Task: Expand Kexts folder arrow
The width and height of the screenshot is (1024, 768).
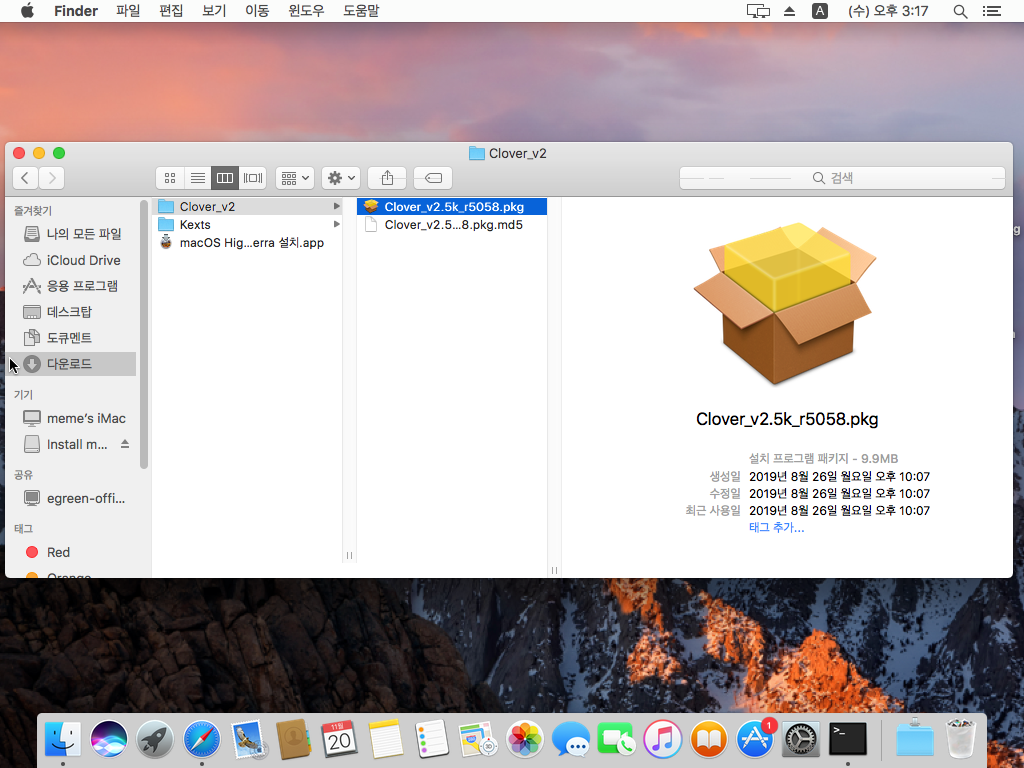Action: [337, 225]
